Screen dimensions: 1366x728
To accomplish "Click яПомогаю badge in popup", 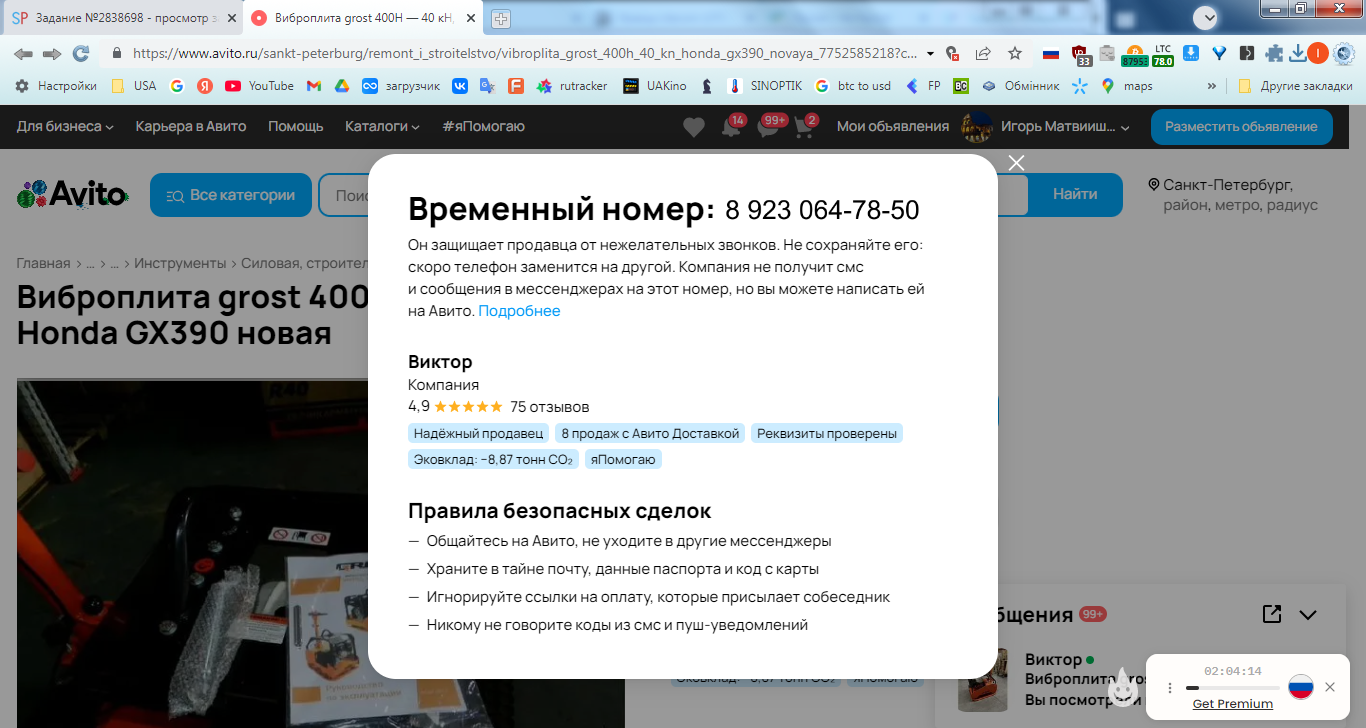I will pos(623,459).
